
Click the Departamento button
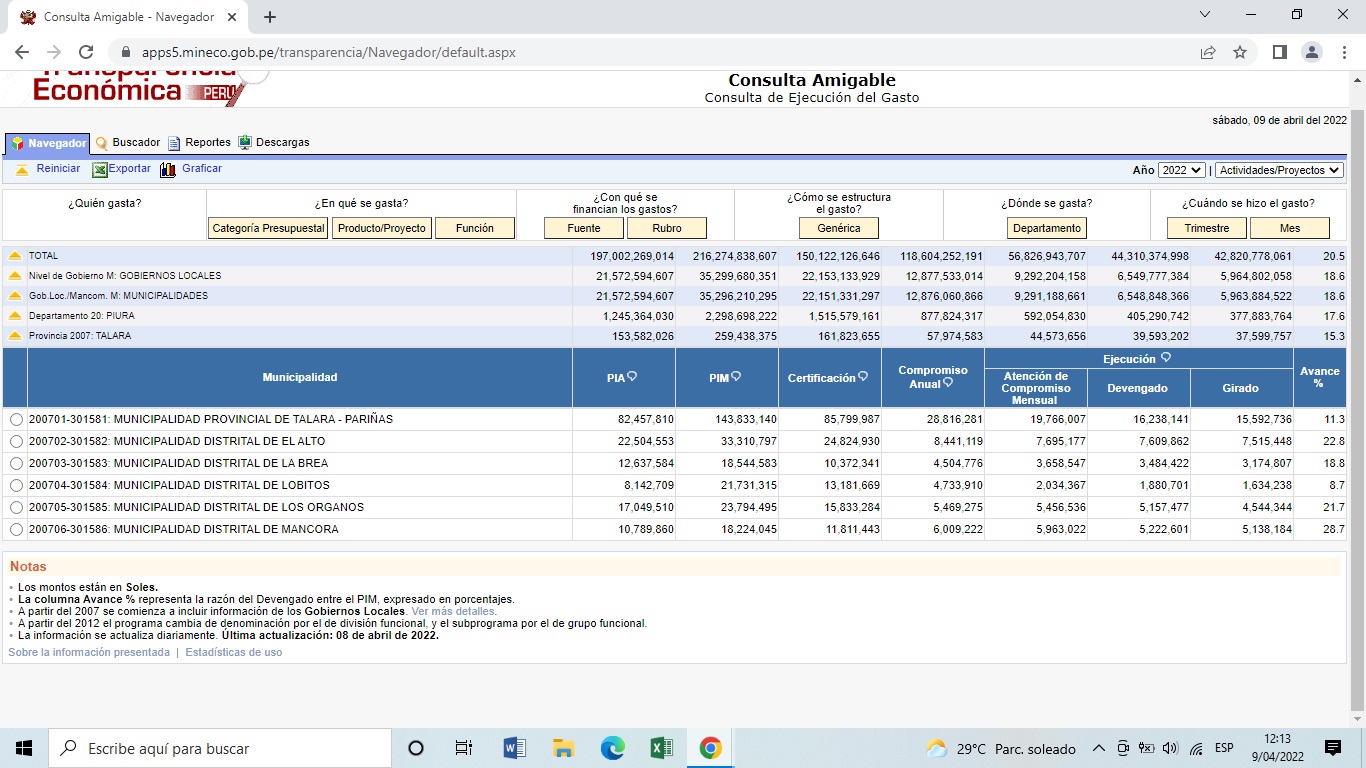pyautogui.click(x=1047, y=228)
